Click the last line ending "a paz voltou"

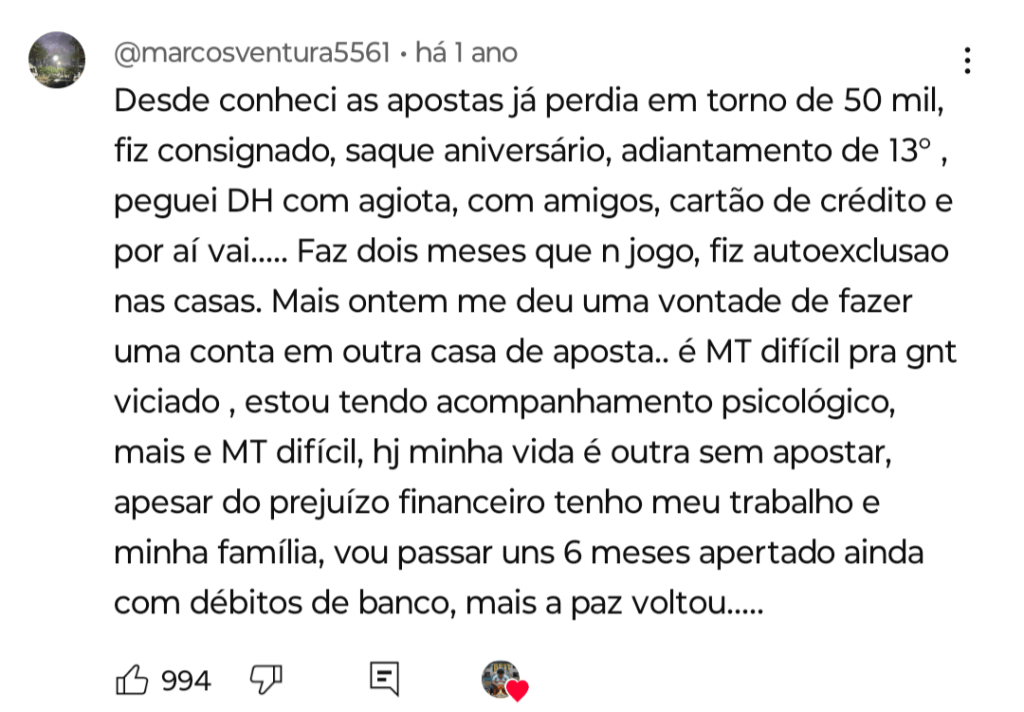[440, 602]
